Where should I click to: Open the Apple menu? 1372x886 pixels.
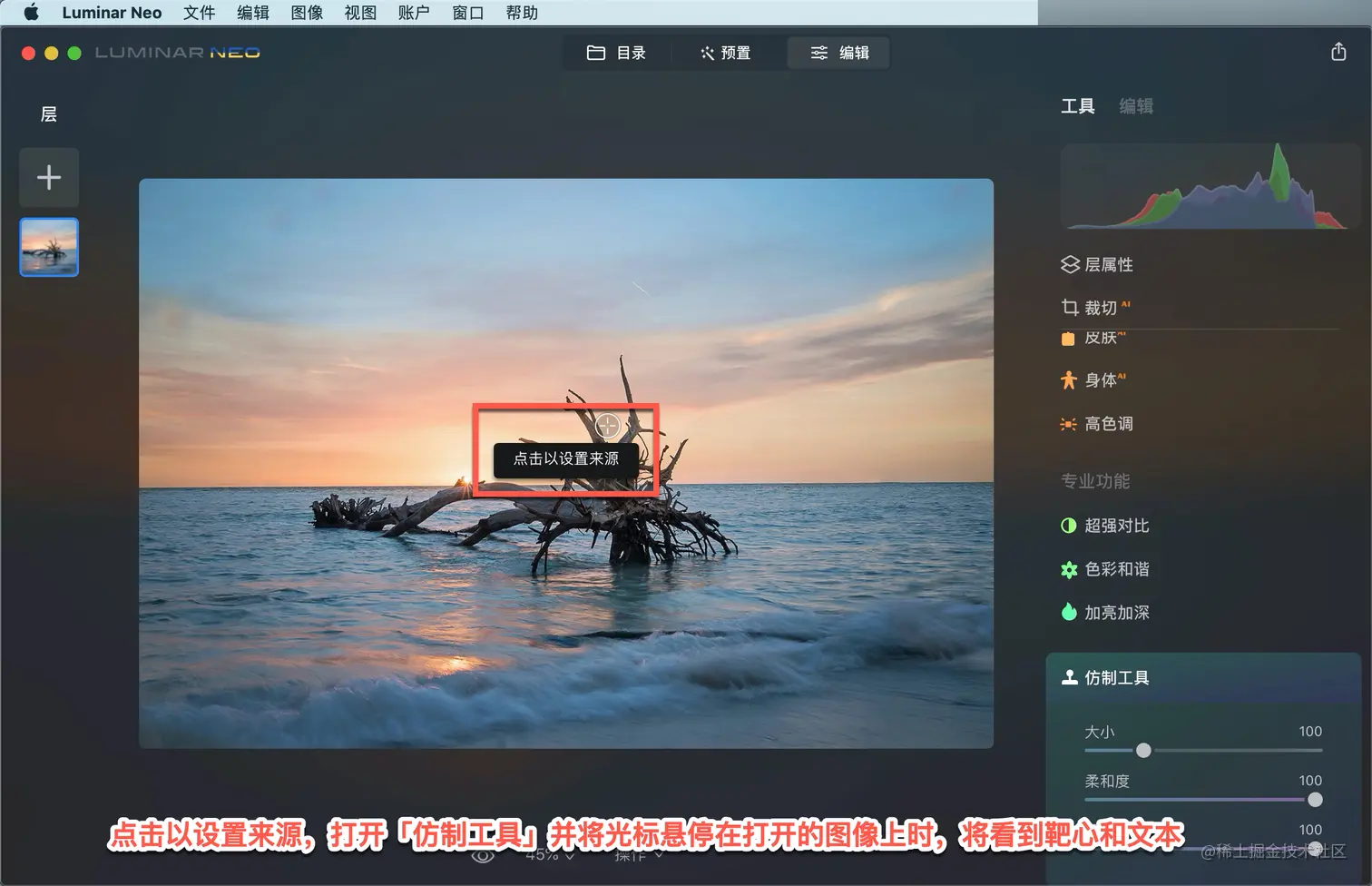pyautogui.click(x=31, y=13)
